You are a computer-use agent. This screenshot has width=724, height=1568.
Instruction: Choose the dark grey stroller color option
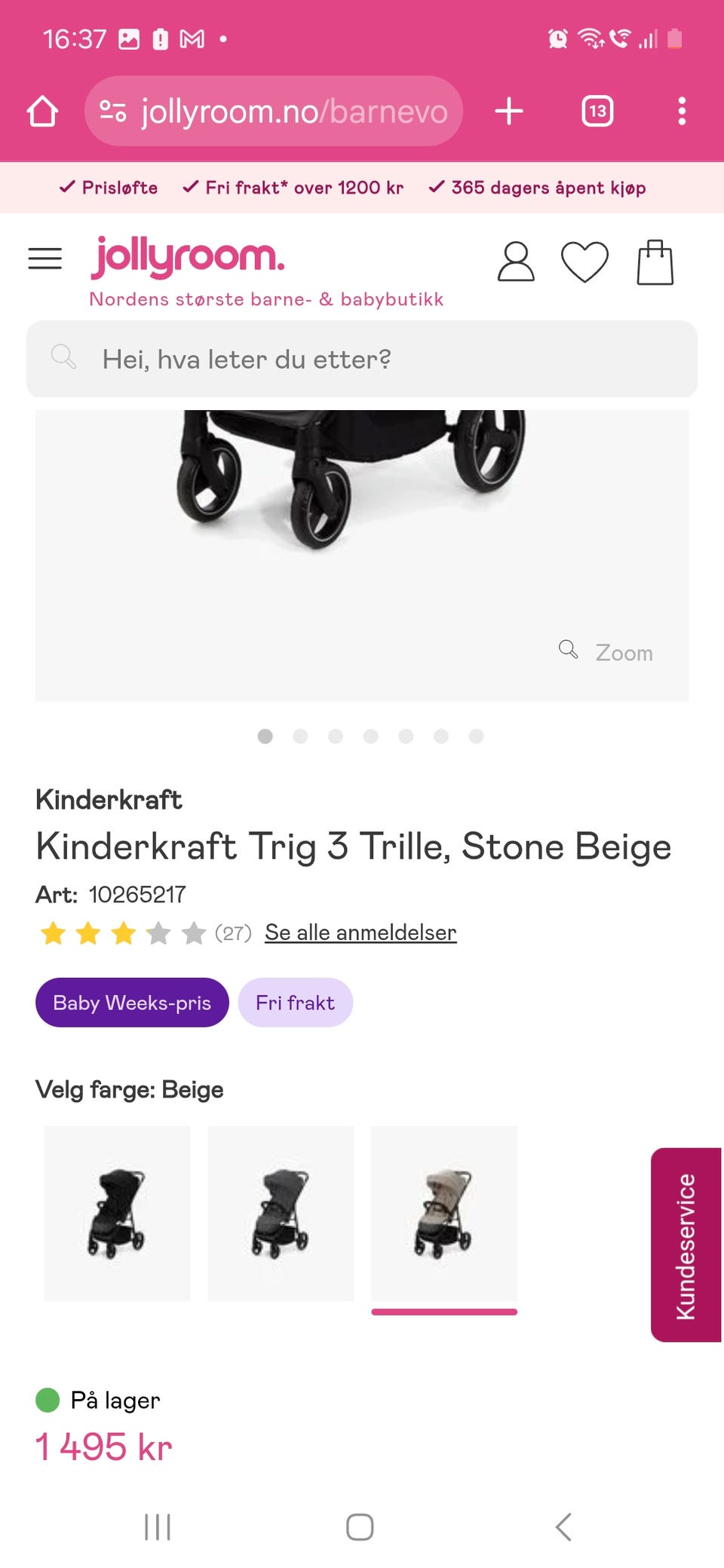point(281,1213)
